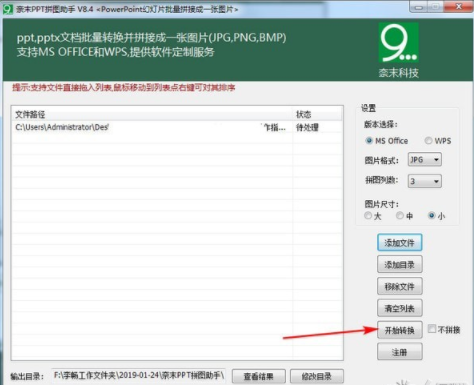The width and height of the screenshot is (474, 385).
Task: Click the 清空列表 button
Action: click(400, 308)
